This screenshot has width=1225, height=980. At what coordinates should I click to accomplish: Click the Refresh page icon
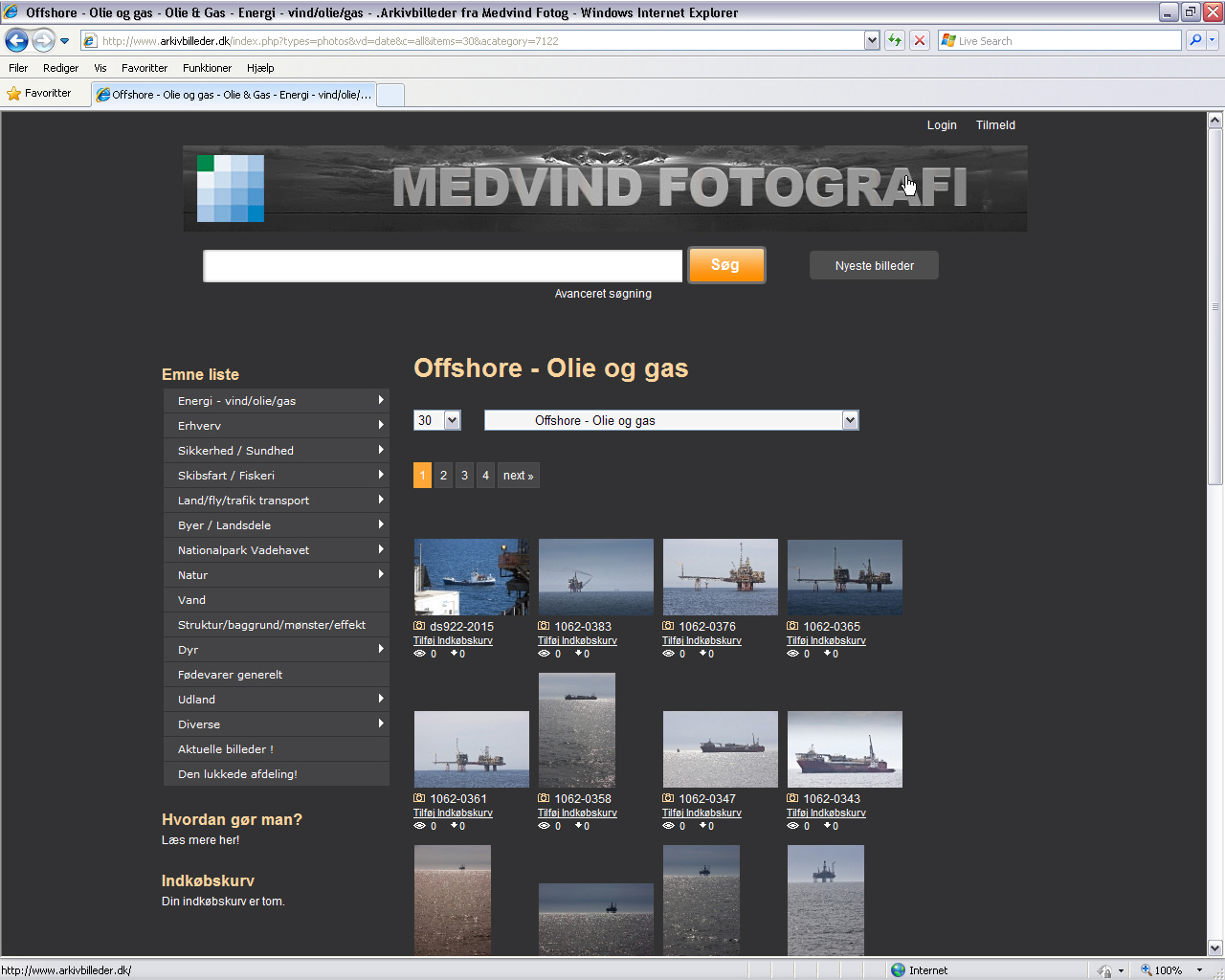pos(894,40)
